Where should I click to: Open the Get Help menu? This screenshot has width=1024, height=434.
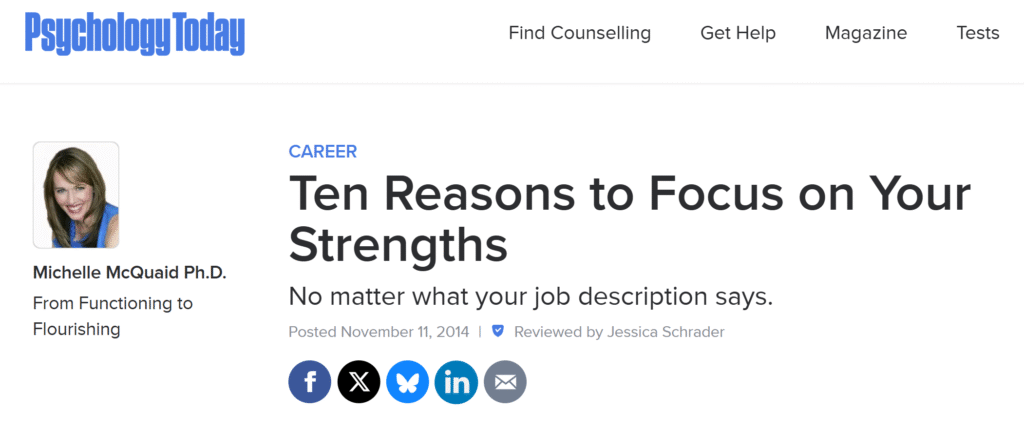pos(737,33)
